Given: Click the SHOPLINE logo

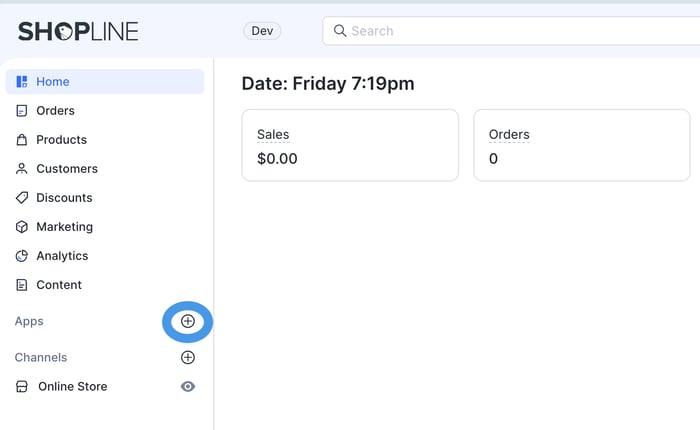Looking at the screenshot, I should click(x=78, y=31).
